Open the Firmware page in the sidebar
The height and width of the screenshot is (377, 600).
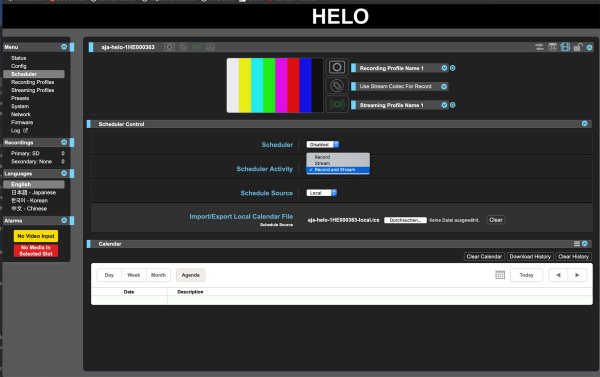click(x=22, y=122)
